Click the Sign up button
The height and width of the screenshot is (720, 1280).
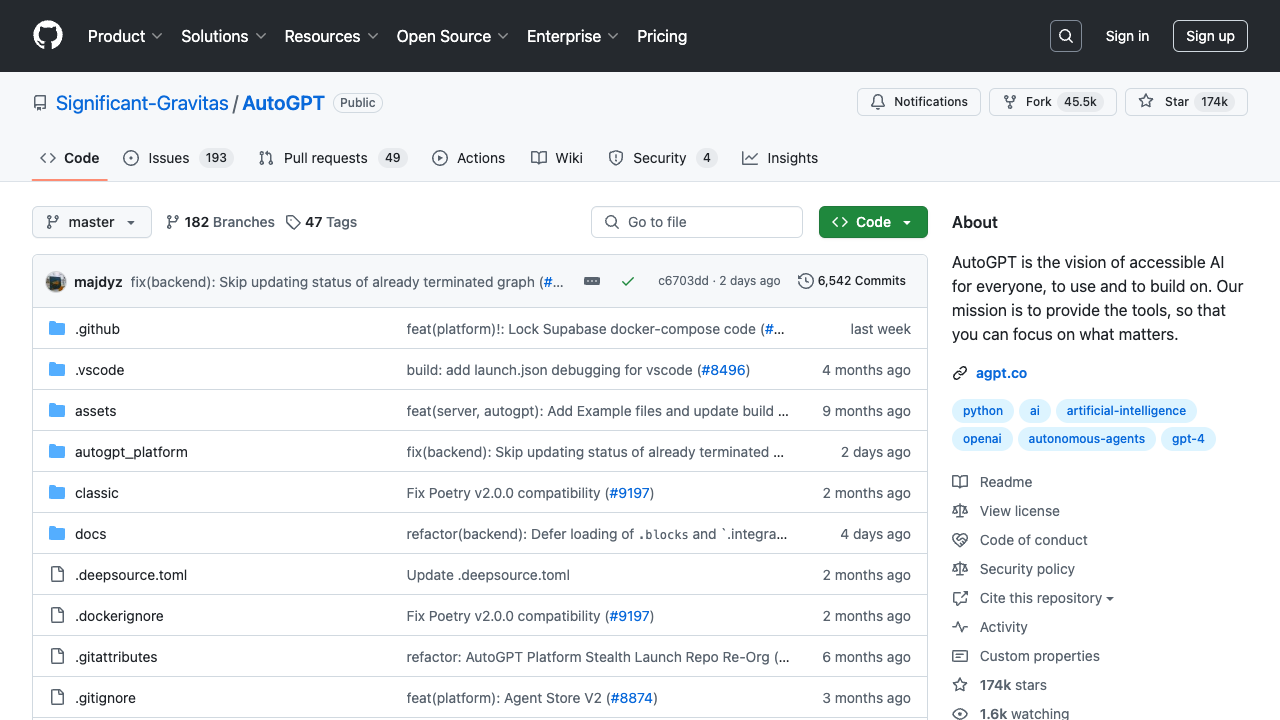click(1210, 35)
